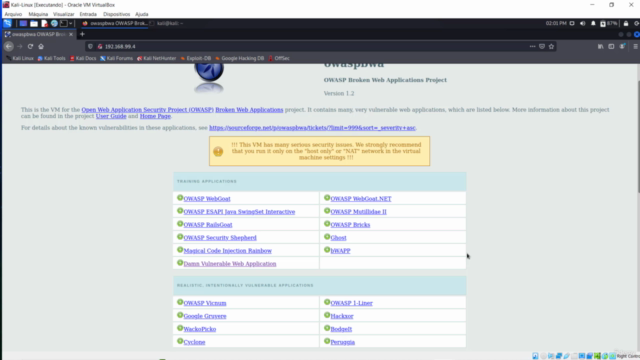Open page actions three-dot menu
The width and height of the screenshot is (640, 360).
[x=532, y=47]
